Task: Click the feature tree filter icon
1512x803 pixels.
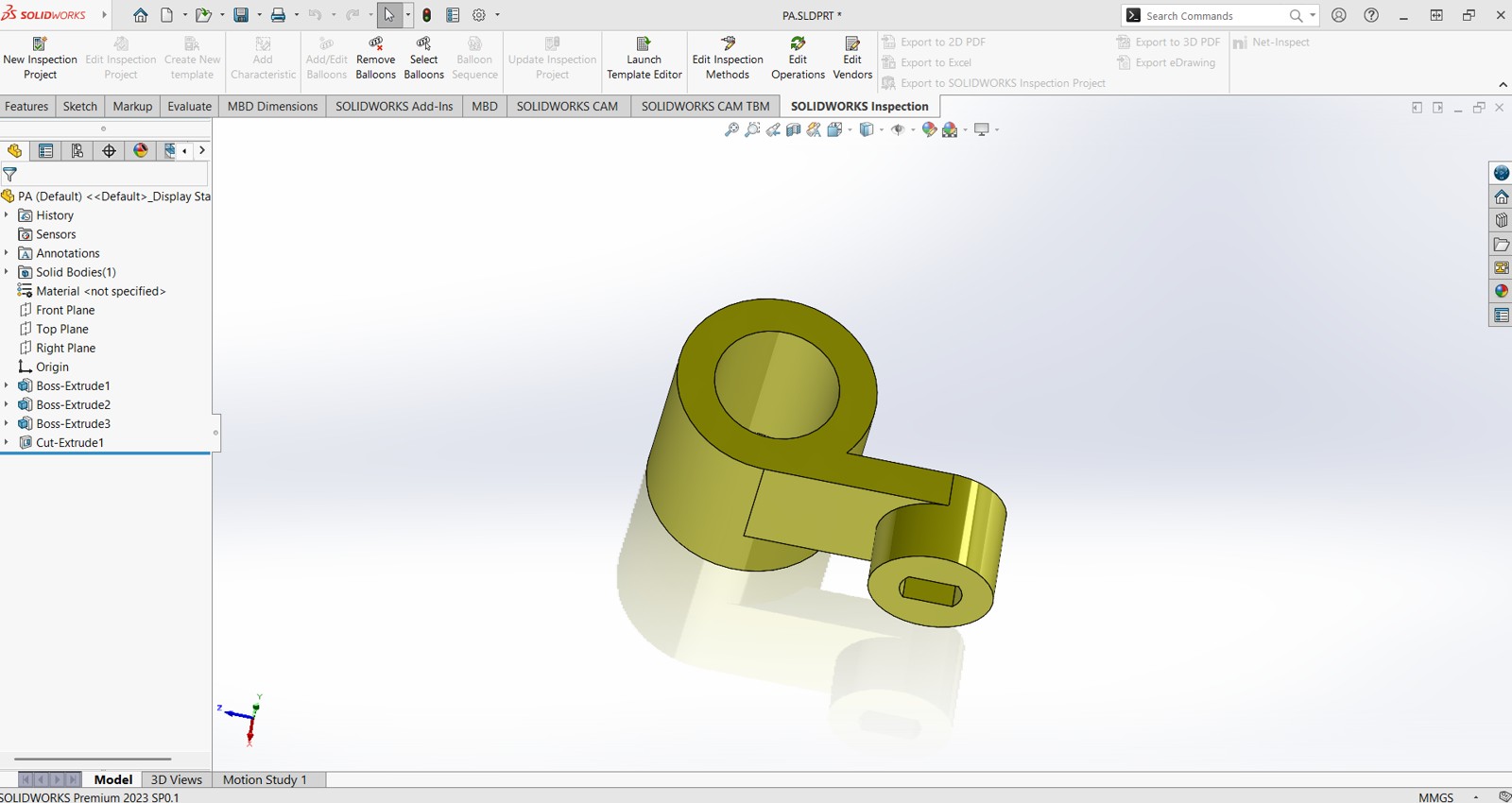Action: coord(9,175)
